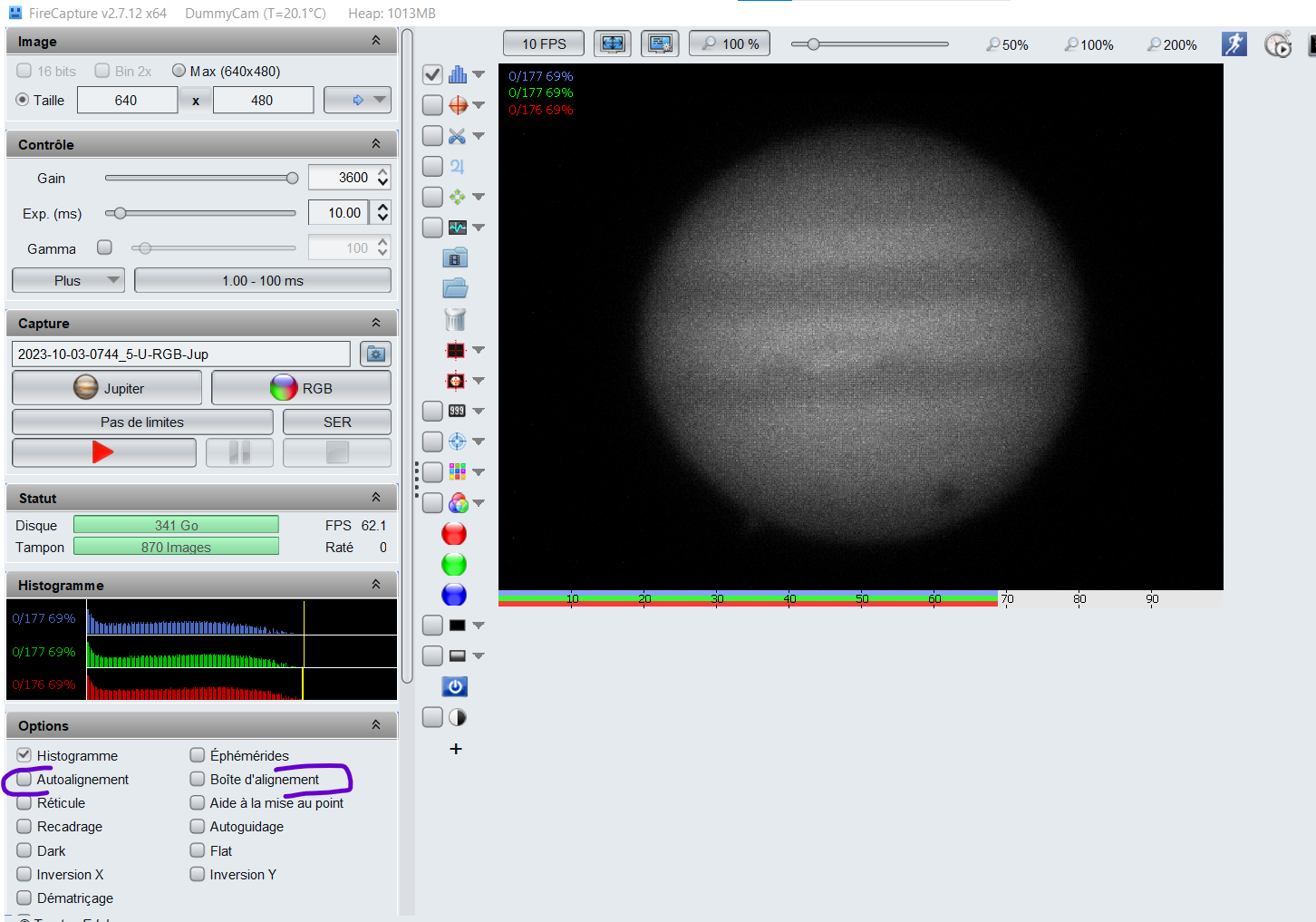Click the trash can delete icon
The height and width of the screenshot is (922, 1316).
pos(455,319)
